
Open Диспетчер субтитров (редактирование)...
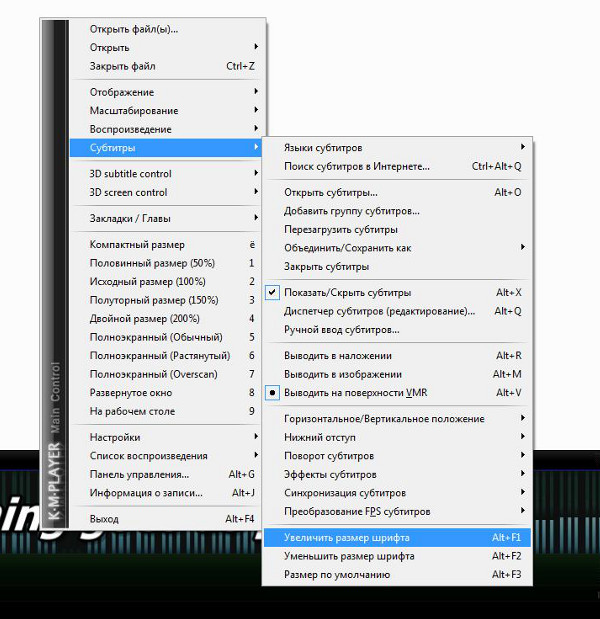tap(397, 311)
